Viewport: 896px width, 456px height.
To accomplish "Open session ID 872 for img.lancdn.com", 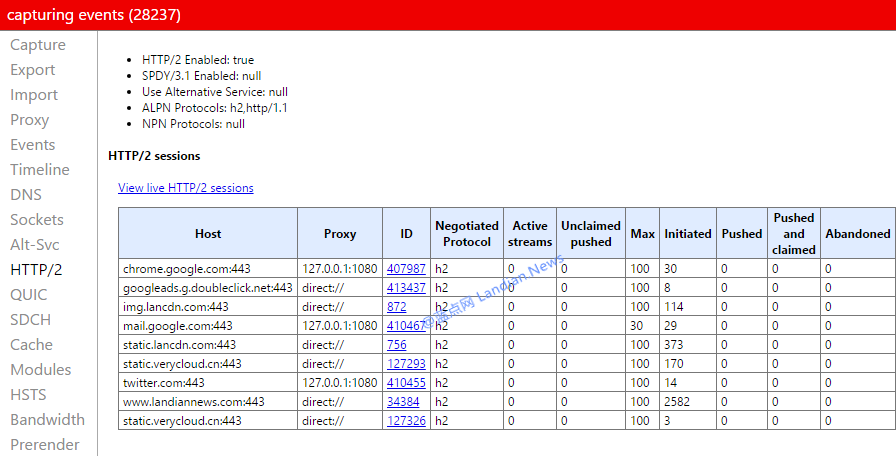I will point(397,307).
